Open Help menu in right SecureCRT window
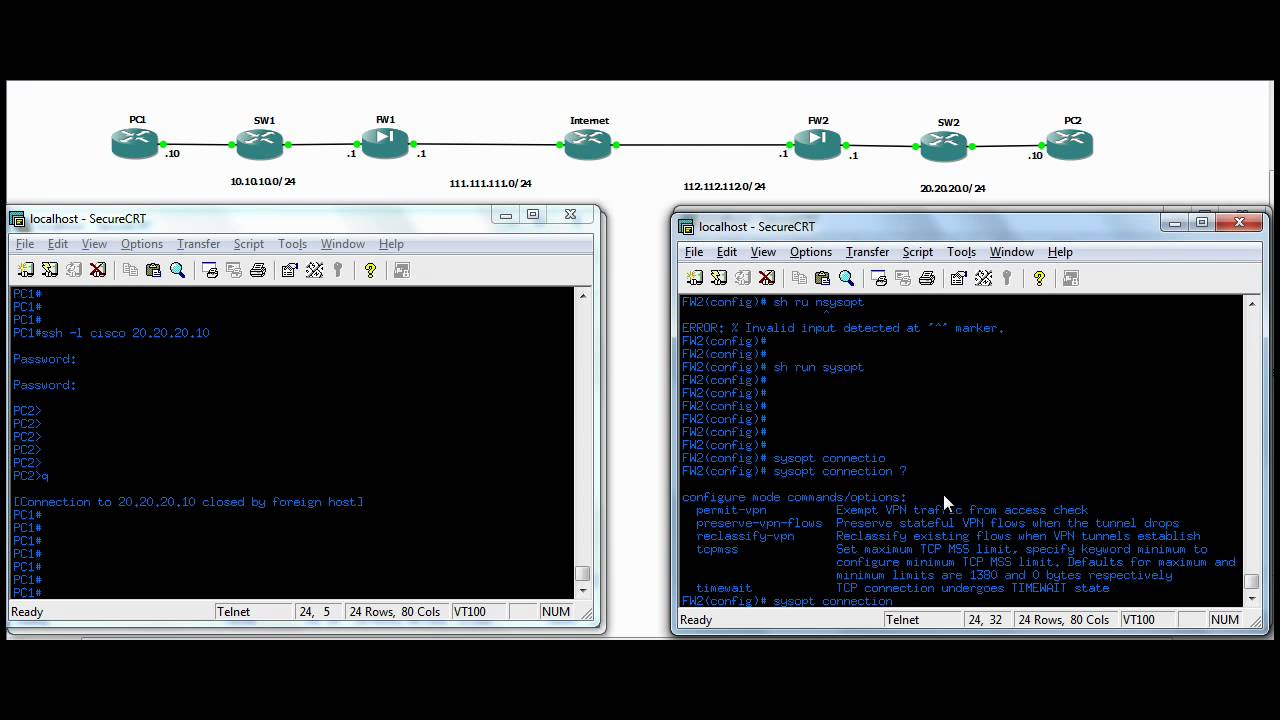The image size is (1280, 720). click(x=1060, y=252)
